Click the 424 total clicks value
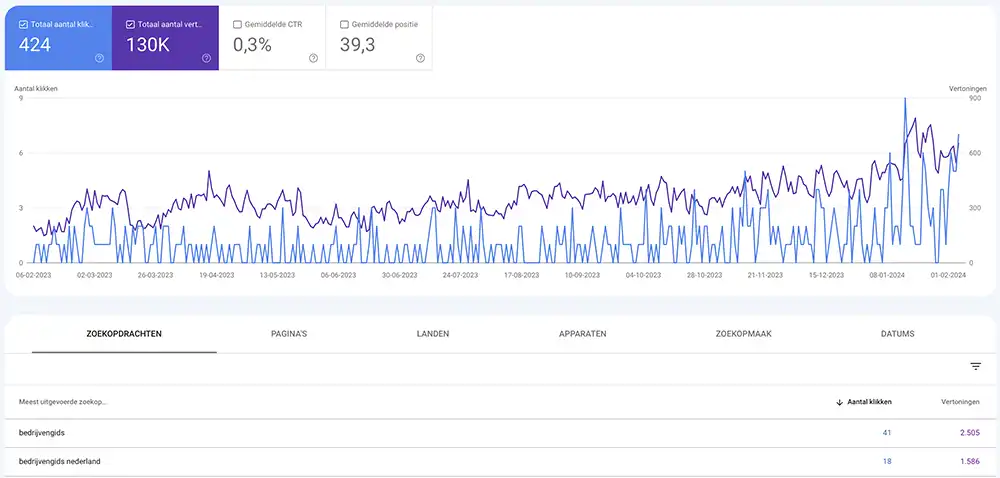This screenshot has width=1000, height=478. (35, 45)
